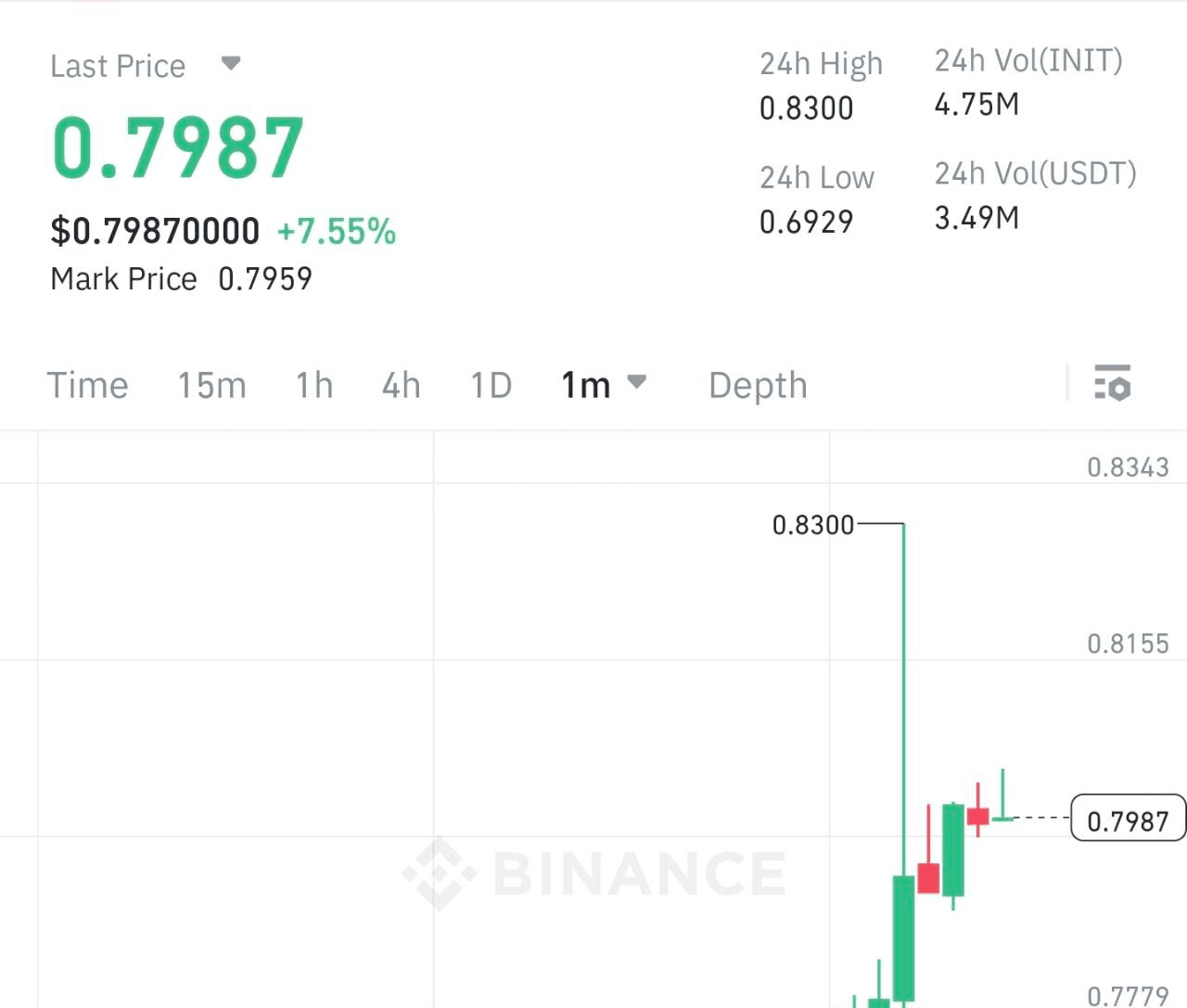
Task: Switch chart to 4h interval
Action: 402,385
